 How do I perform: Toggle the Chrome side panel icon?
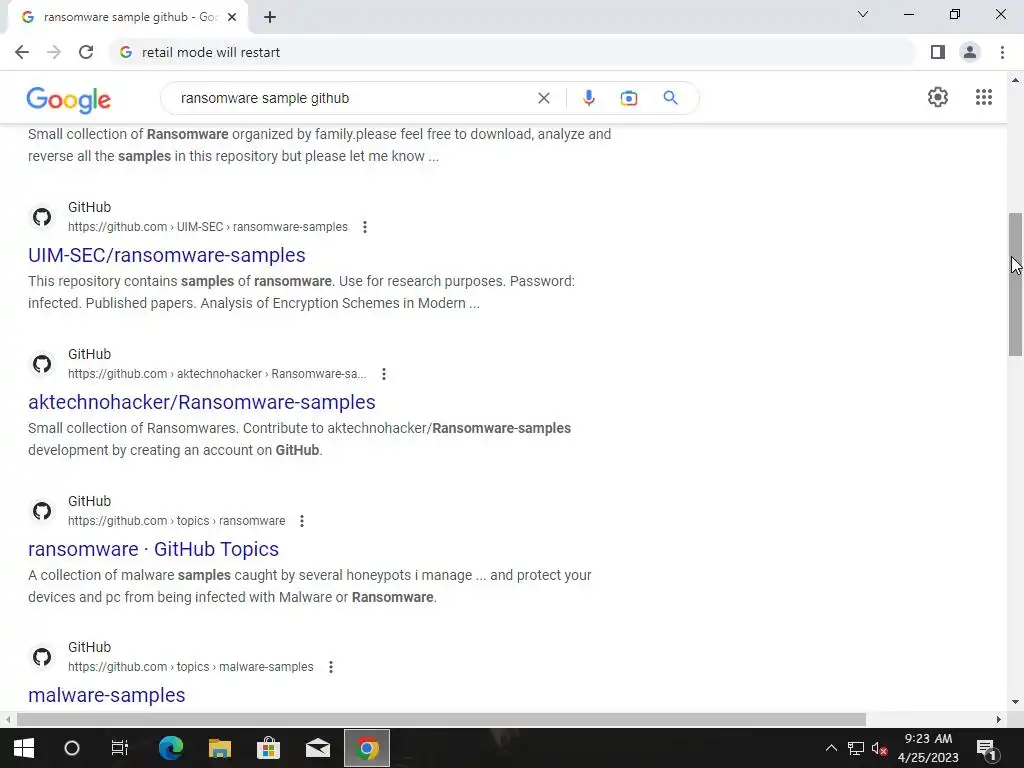[938, 52]
